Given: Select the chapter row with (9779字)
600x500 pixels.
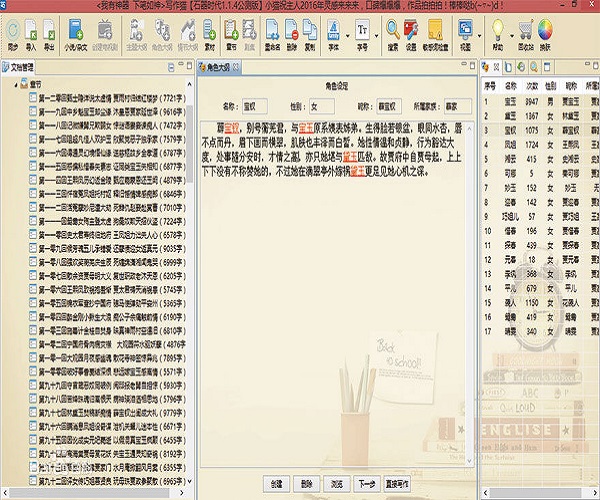Looking at the screenshot, I should [x=107, y=413].
